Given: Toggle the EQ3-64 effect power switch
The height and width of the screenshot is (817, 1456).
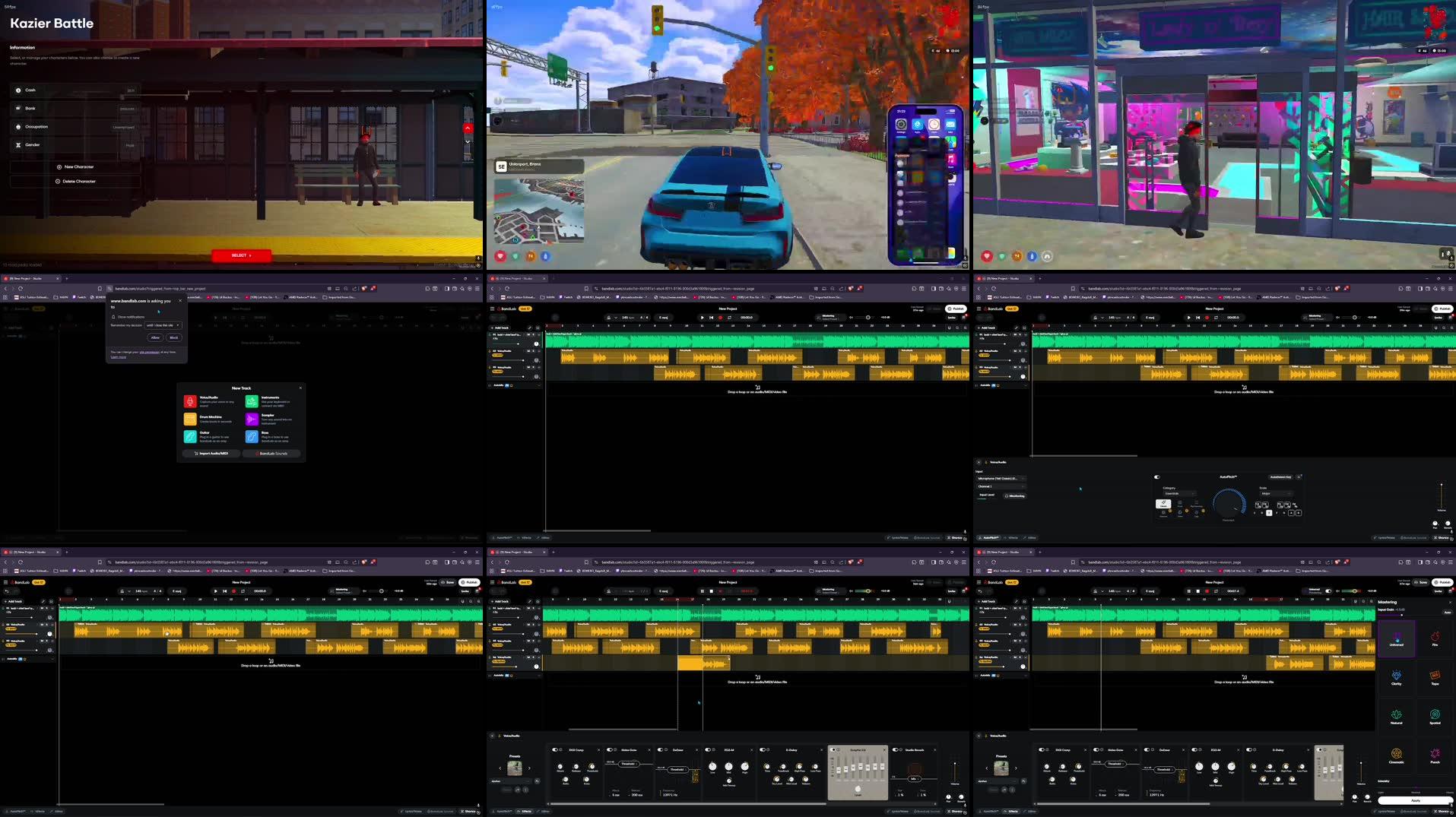Looking at the screenshot, I should click(x=707, y=750).
